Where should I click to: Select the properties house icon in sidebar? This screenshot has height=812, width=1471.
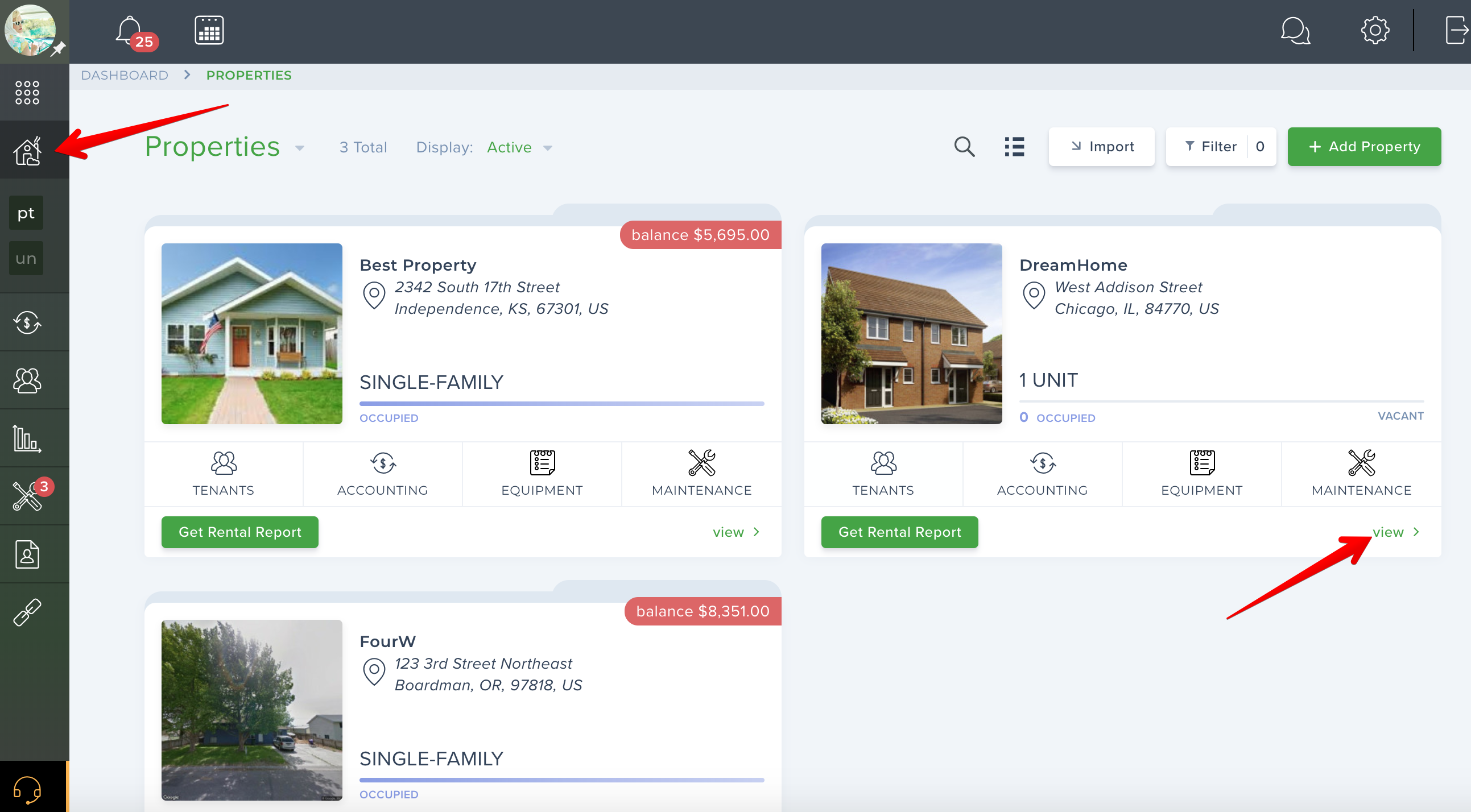pyautogui.click(x=27, y=151)
